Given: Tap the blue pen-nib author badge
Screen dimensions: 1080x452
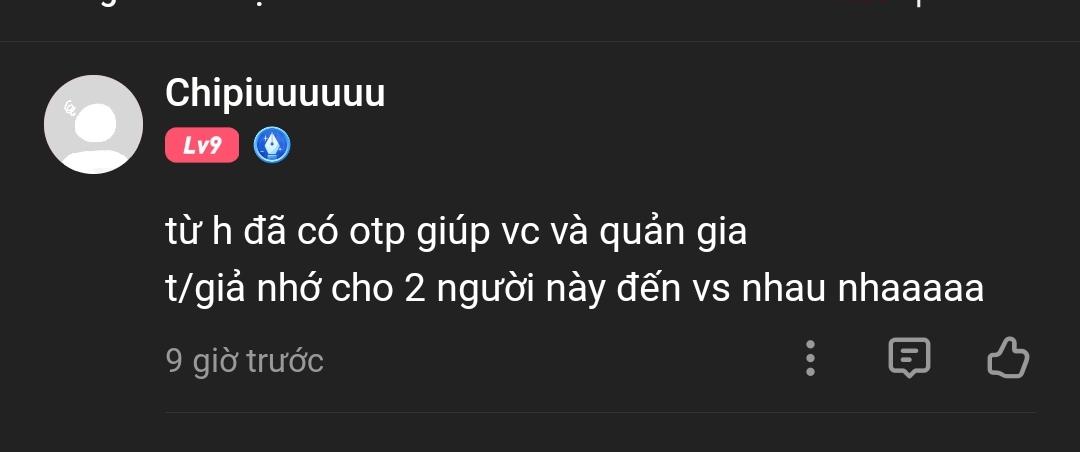Looking at the screenshot, I should pyautogui.click(x=271, y=145).
